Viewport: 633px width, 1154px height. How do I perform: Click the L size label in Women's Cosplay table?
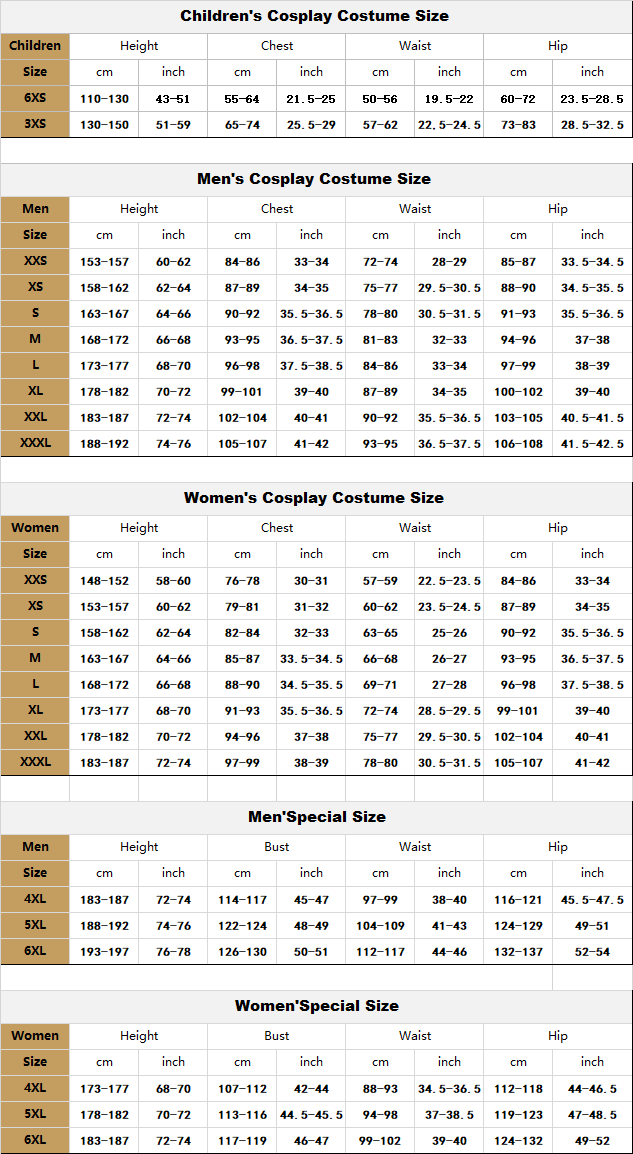click(x=35, y=684)
